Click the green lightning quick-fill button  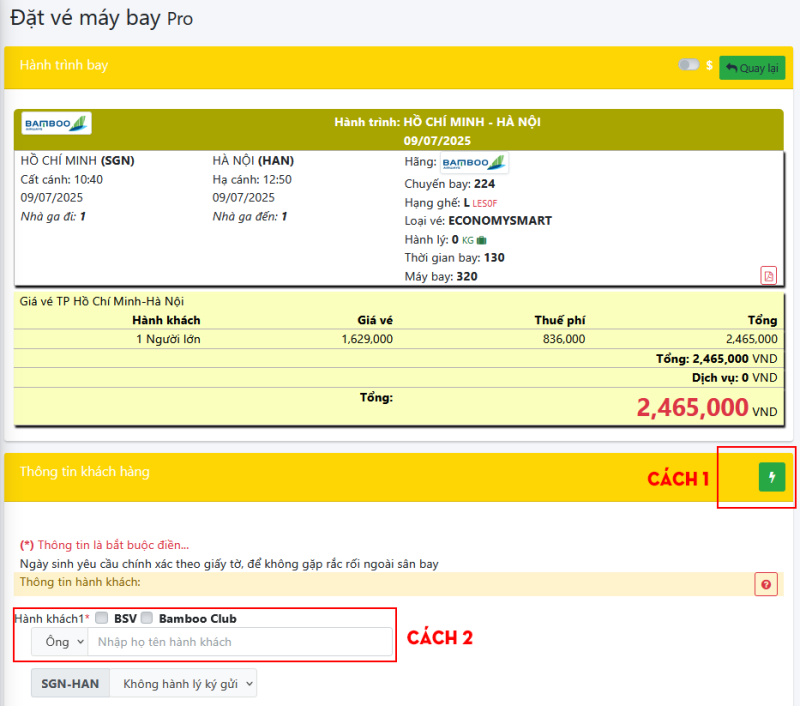coord(771,477)
